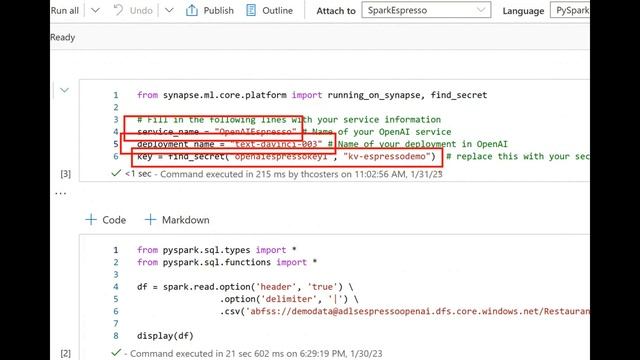The height and width of the screenshot is (360, 640).
Task: Add a new Markdown cell
Action: [177, 220]
